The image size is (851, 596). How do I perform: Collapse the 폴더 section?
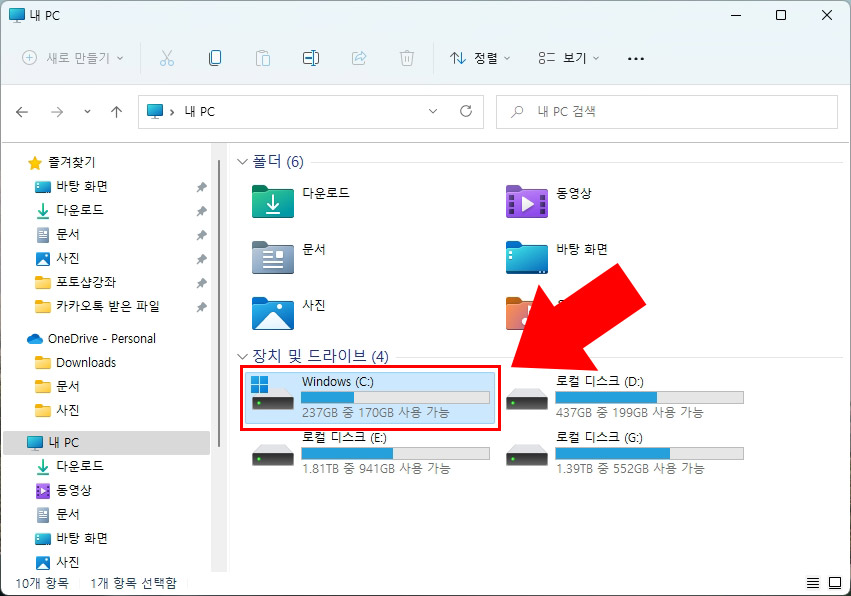[x=242, y=161]
